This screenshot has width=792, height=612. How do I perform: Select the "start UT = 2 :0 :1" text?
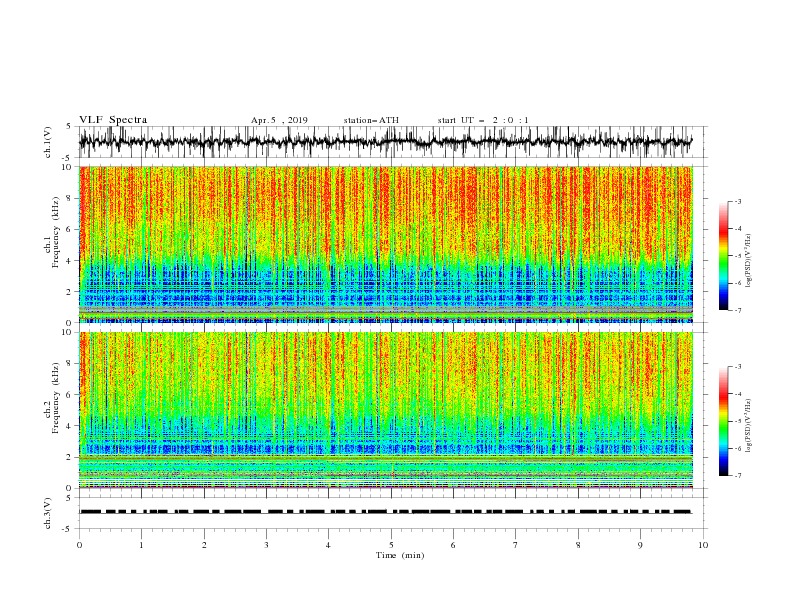click(483, 120)
